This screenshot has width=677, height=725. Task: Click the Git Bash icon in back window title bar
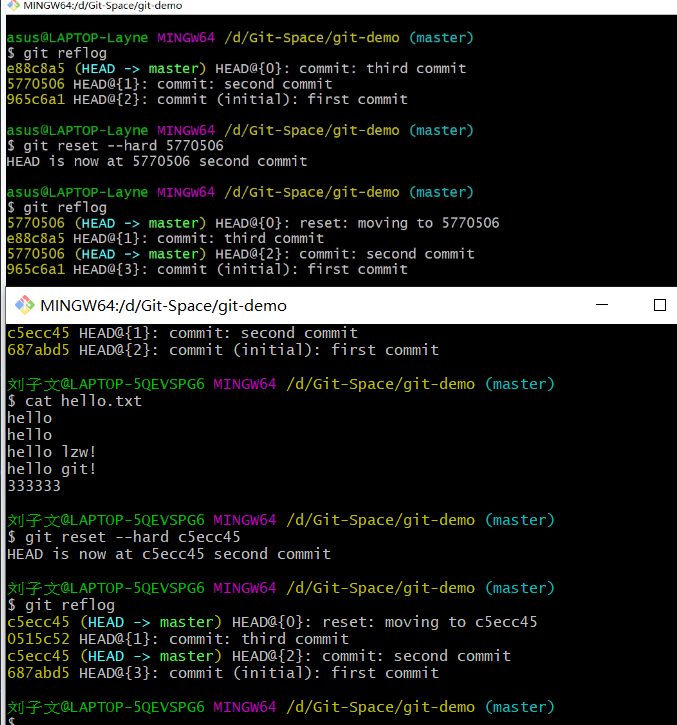click(13, 6)
